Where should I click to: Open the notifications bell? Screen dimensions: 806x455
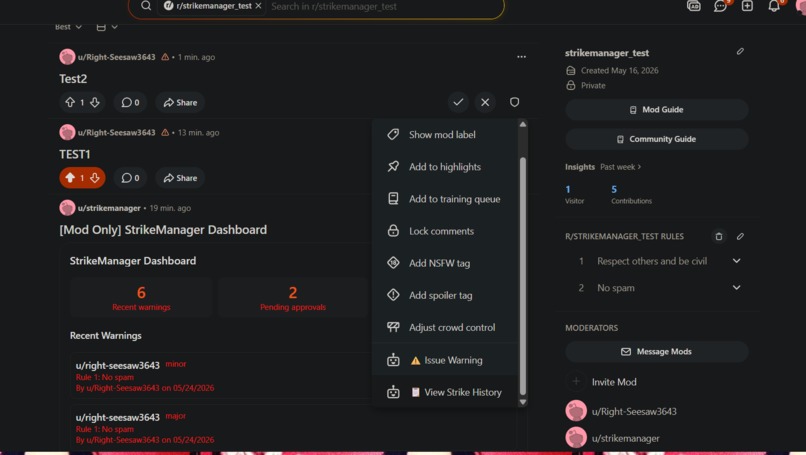point(774,6)
